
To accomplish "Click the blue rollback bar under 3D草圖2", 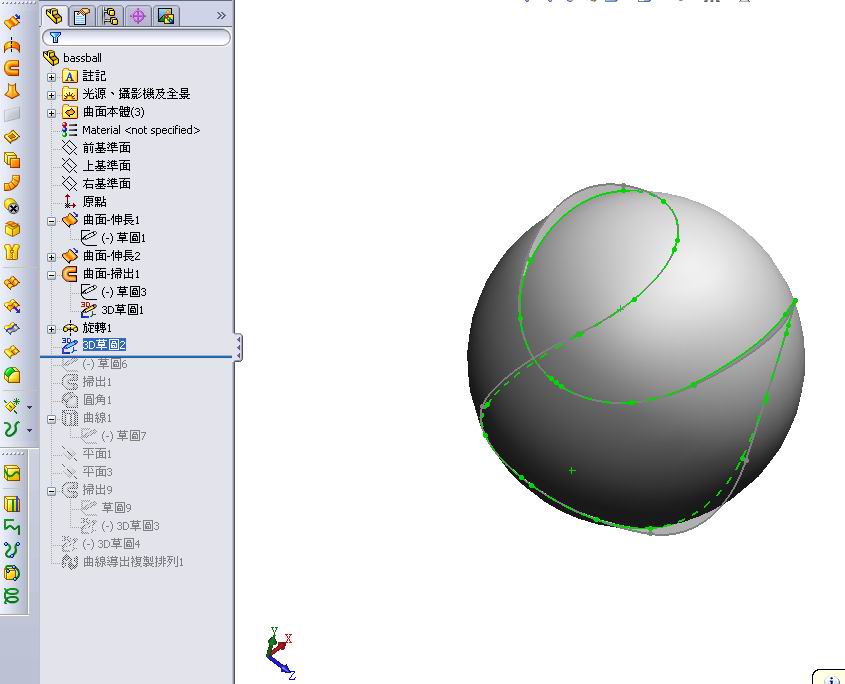I will (136, 356).
